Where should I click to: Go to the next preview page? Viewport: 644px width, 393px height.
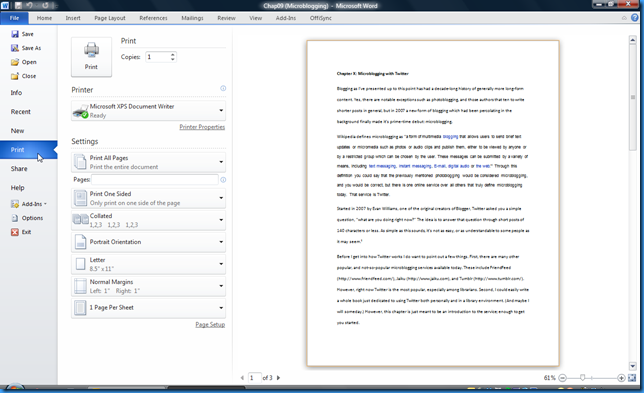[x=278, y=377]
